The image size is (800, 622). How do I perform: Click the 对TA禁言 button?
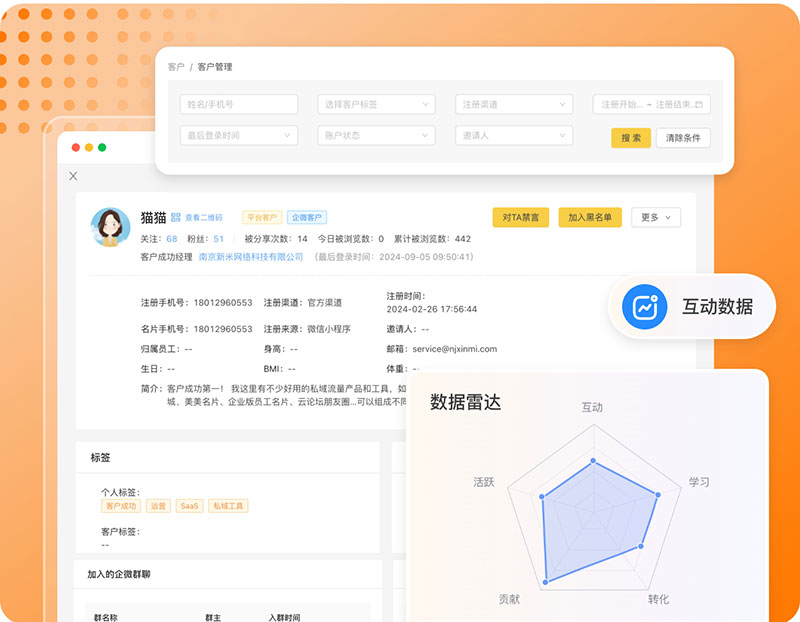[x=520, y=217]
